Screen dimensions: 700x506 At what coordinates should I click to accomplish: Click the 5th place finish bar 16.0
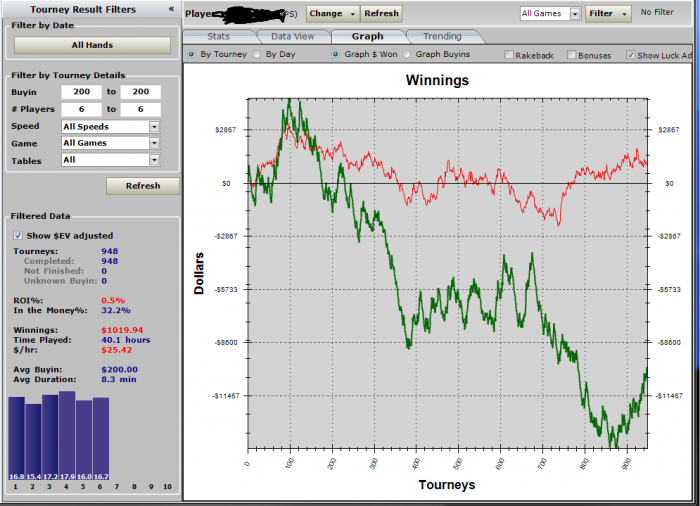point(84,440)
